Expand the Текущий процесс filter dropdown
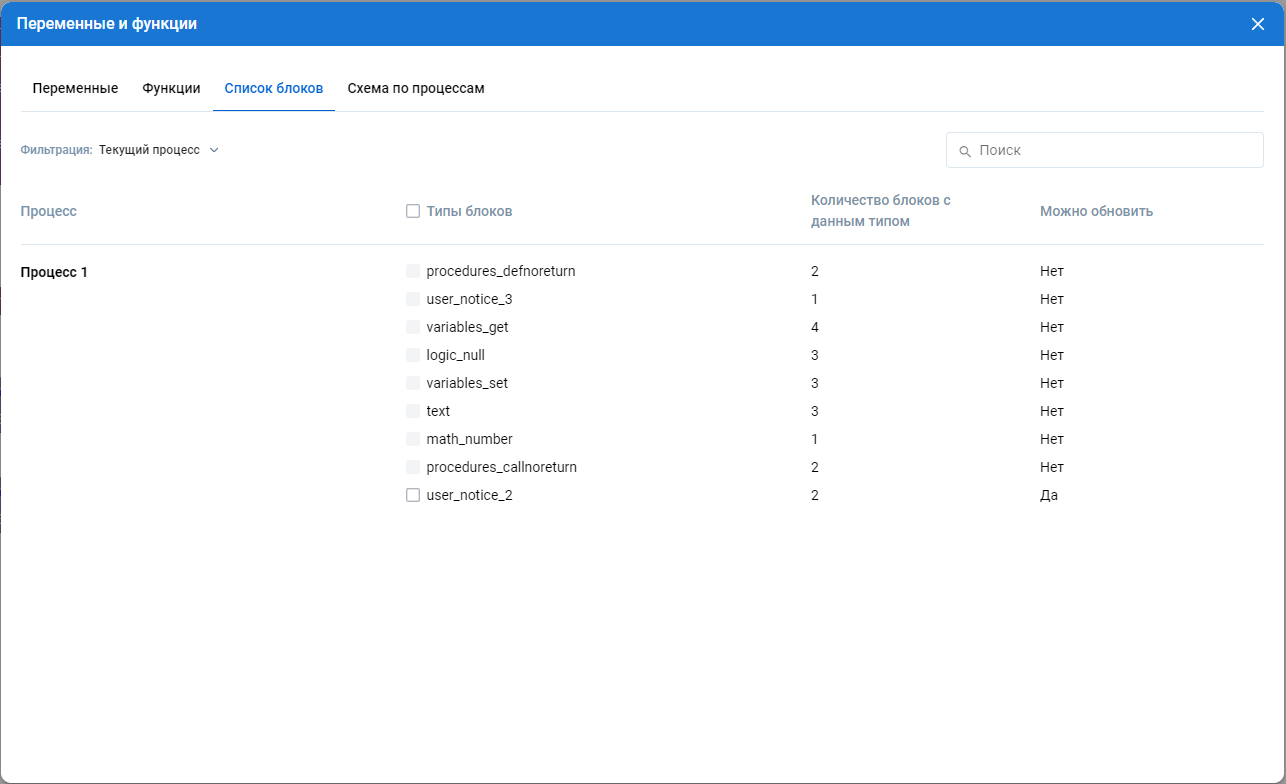Screen dimensions: 1286x784 tap(159, 150)
